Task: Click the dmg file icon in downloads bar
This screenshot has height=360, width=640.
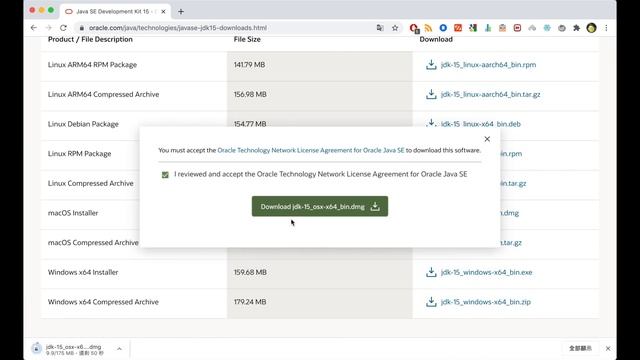Action: pyautogui.click(x=36, y=349)
